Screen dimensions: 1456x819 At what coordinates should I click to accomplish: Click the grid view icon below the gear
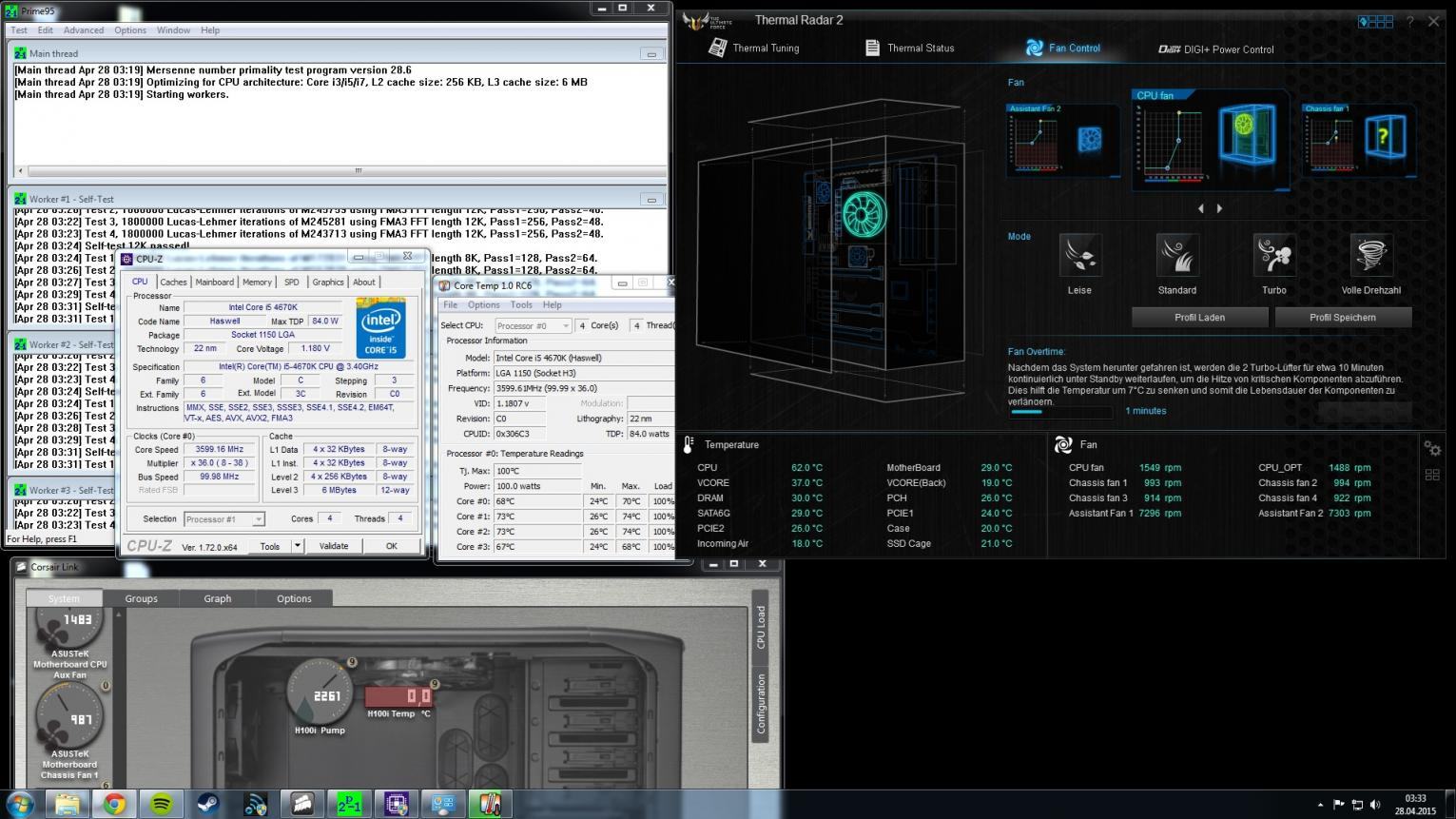point(1432,475)
